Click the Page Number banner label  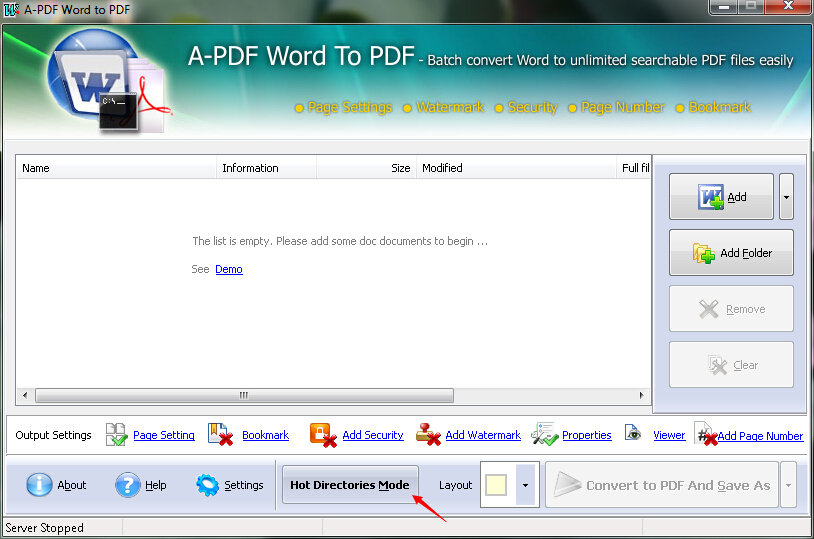pyautogui.click(x=622, y=107)
